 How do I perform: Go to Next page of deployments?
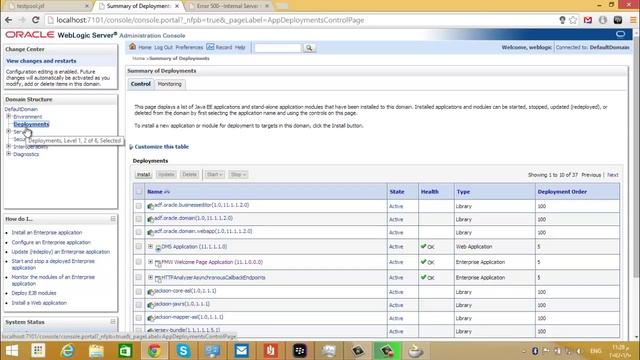coord(613,175)
